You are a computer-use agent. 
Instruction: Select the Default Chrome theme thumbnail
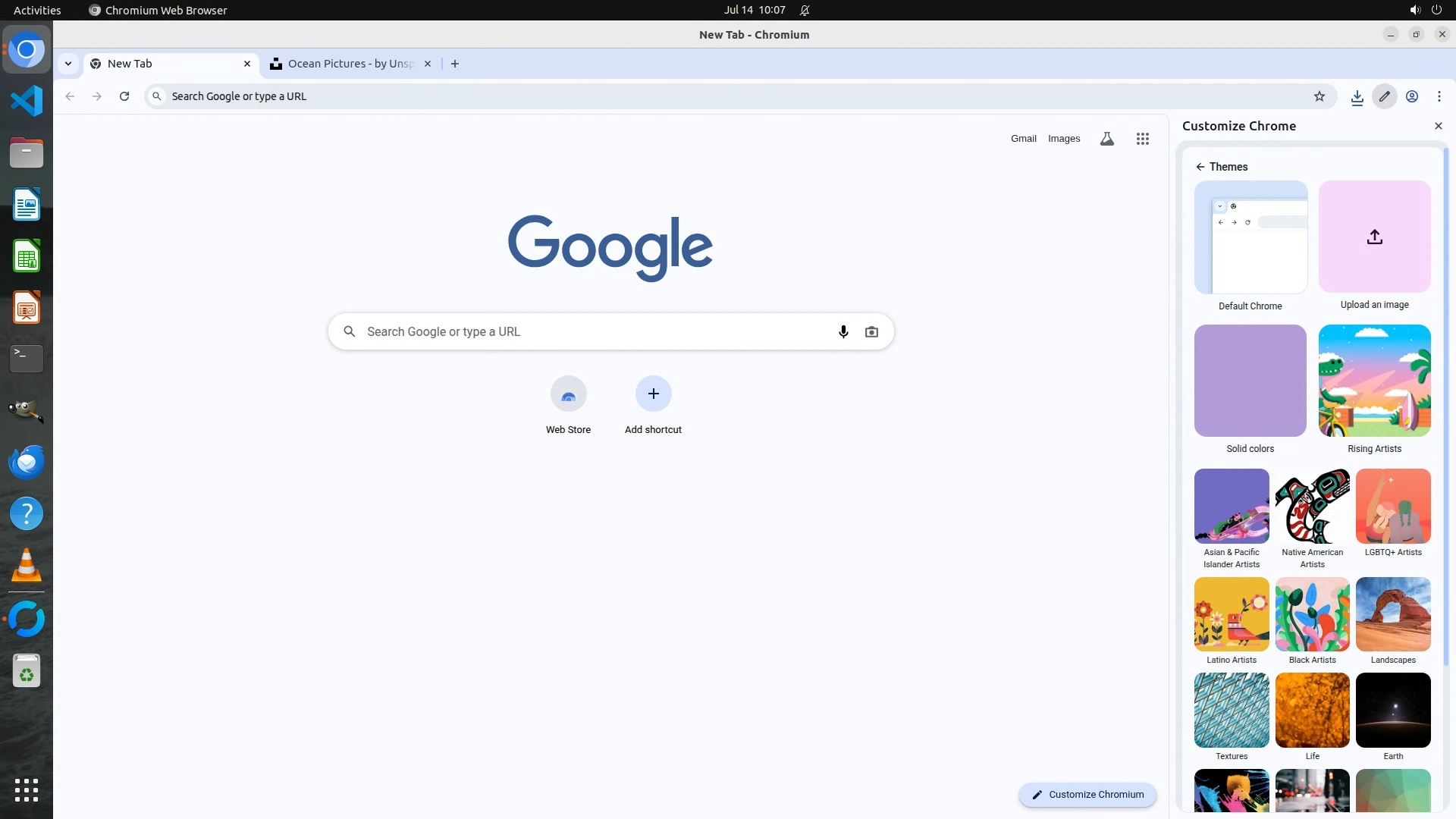(1250, 237)
